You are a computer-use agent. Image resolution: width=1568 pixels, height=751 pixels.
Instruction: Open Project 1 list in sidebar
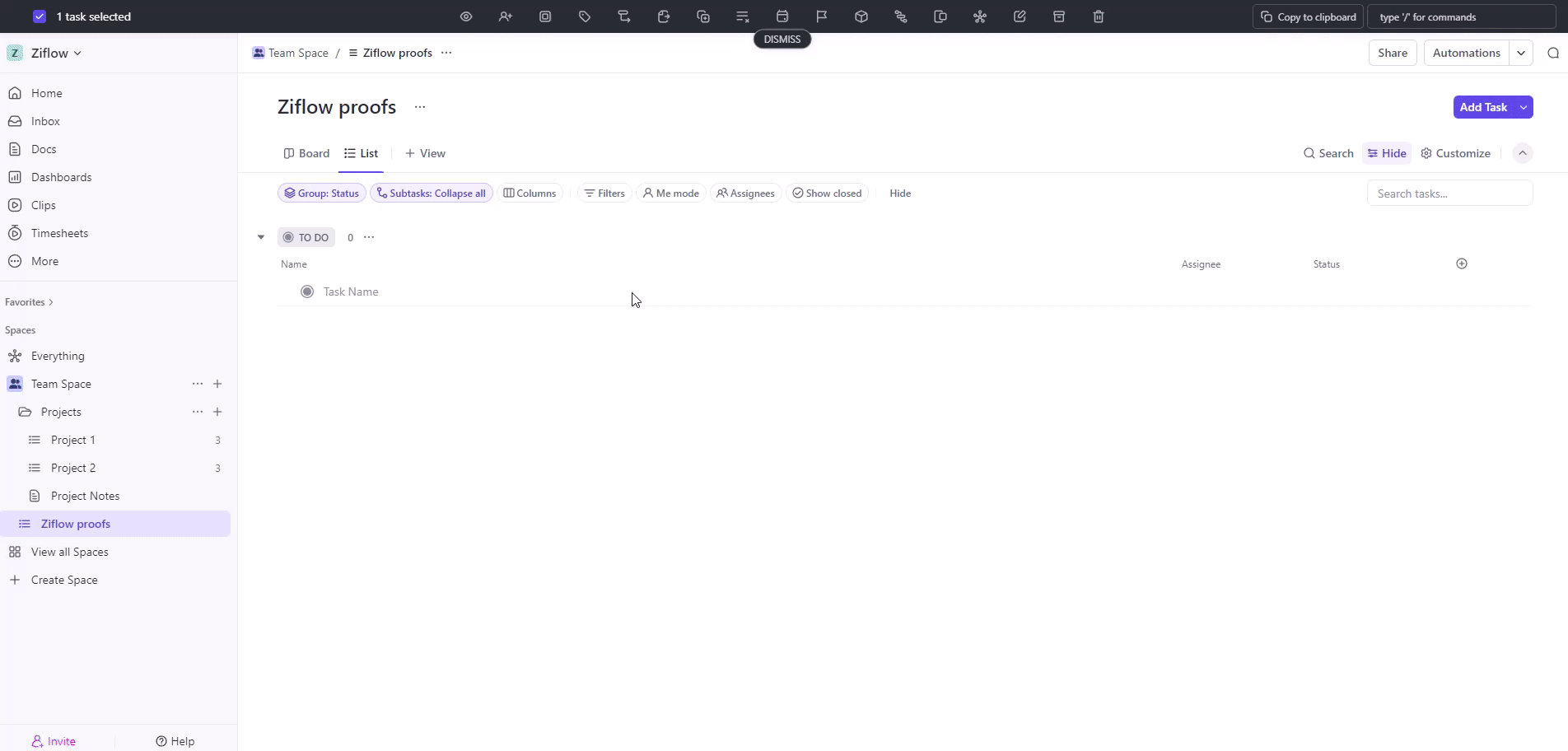[73, 440]
